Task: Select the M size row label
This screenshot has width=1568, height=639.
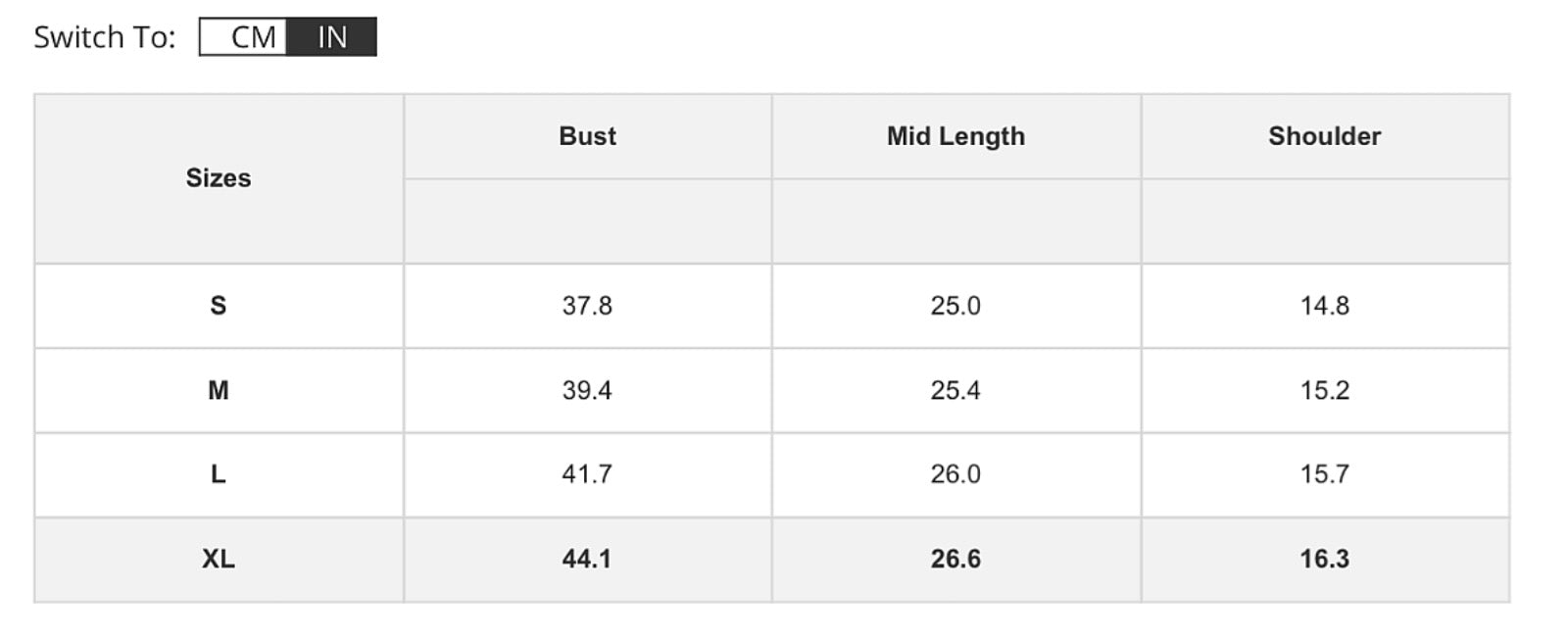Action: tap(219, 390)
